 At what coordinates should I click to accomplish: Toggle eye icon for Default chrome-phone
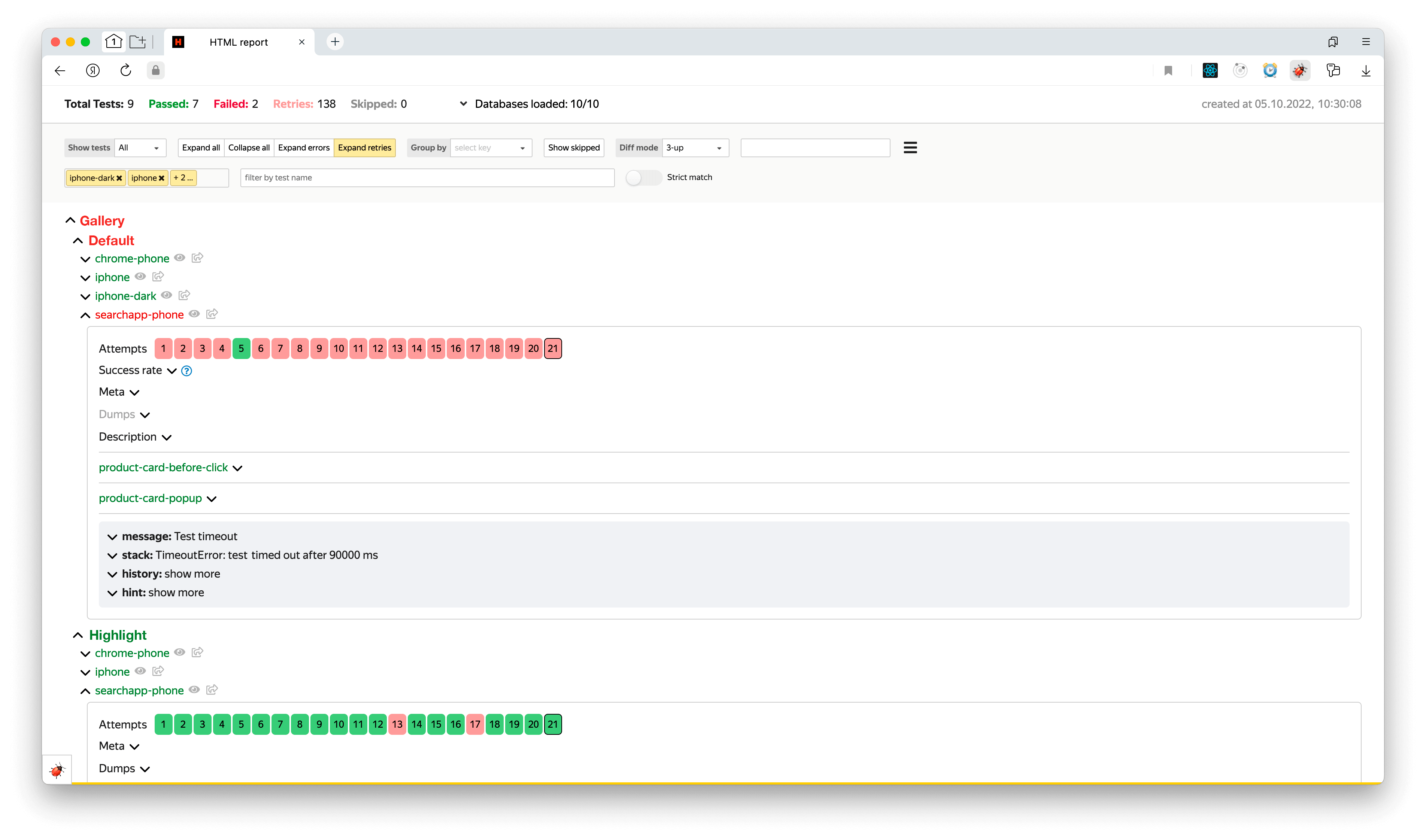[179, 258]
